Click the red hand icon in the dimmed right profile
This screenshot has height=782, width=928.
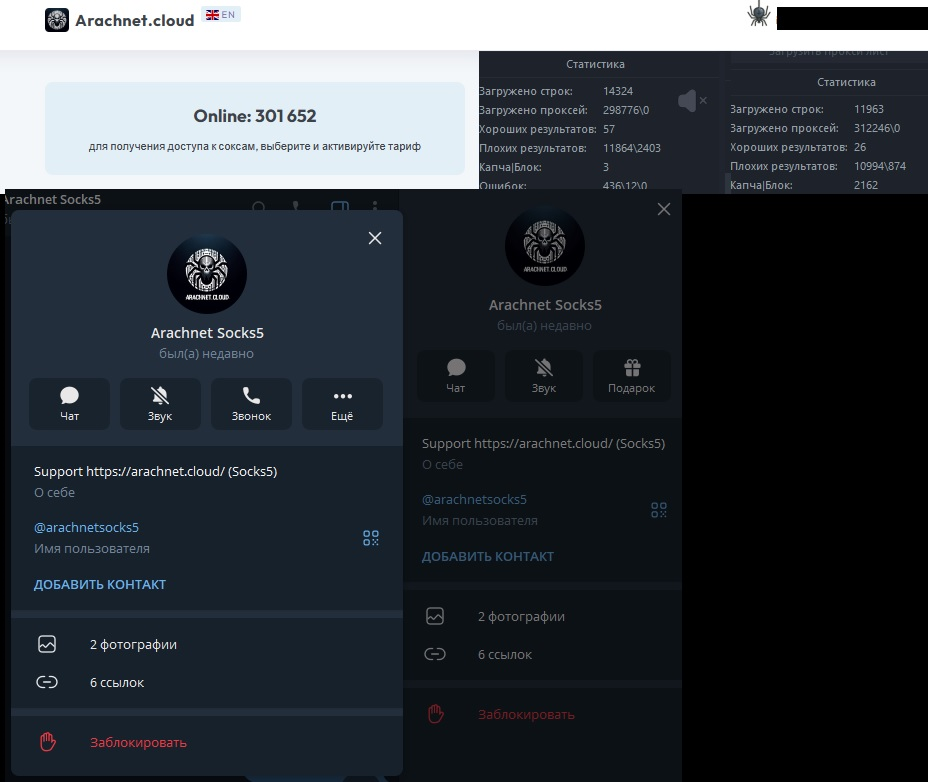[436, 714]
